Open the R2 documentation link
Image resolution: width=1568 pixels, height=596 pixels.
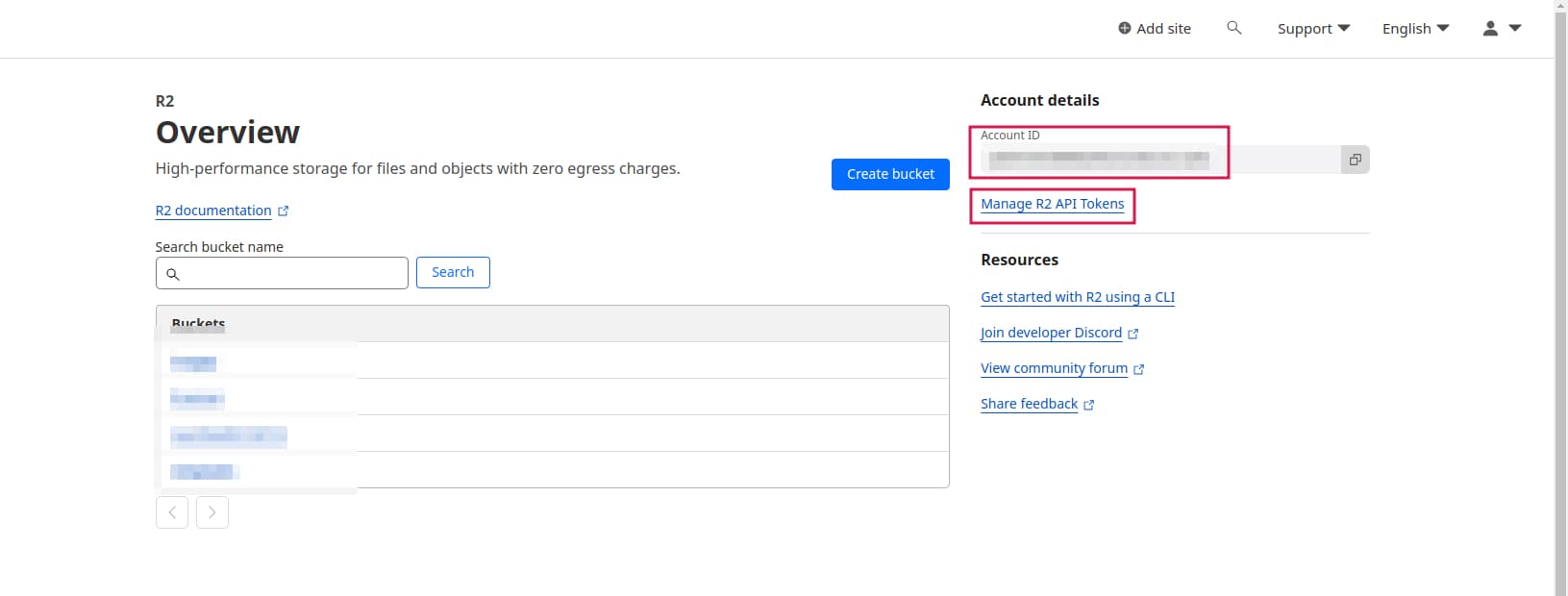click(213, 211)
